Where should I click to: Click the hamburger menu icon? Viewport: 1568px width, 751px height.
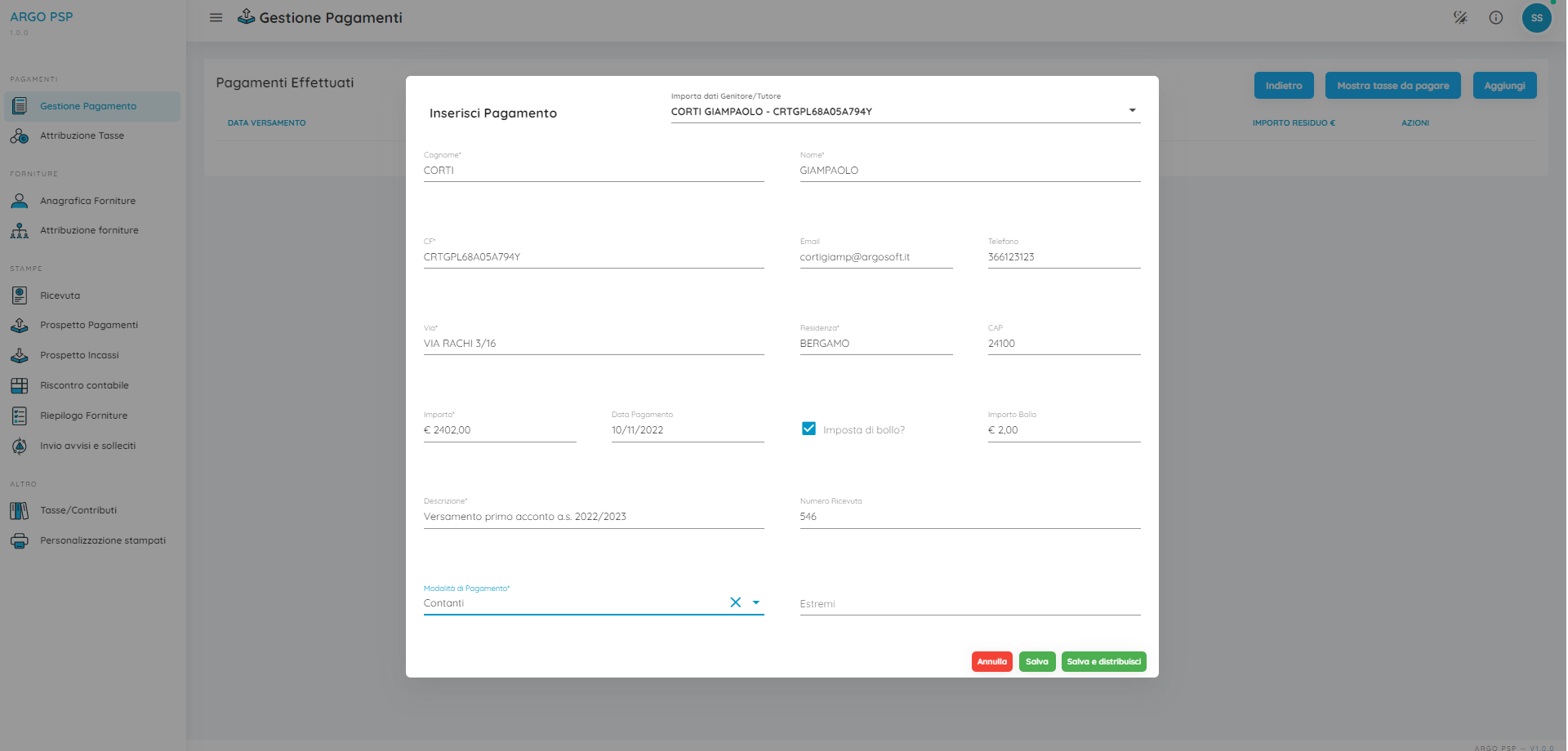(216, 18)
